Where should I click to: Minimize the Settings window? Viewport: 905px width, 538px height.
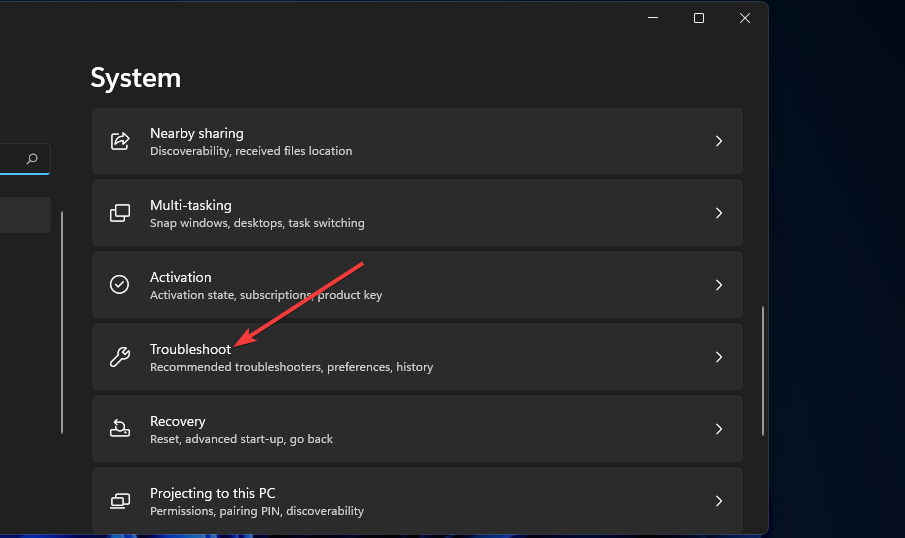click(653, 18)
